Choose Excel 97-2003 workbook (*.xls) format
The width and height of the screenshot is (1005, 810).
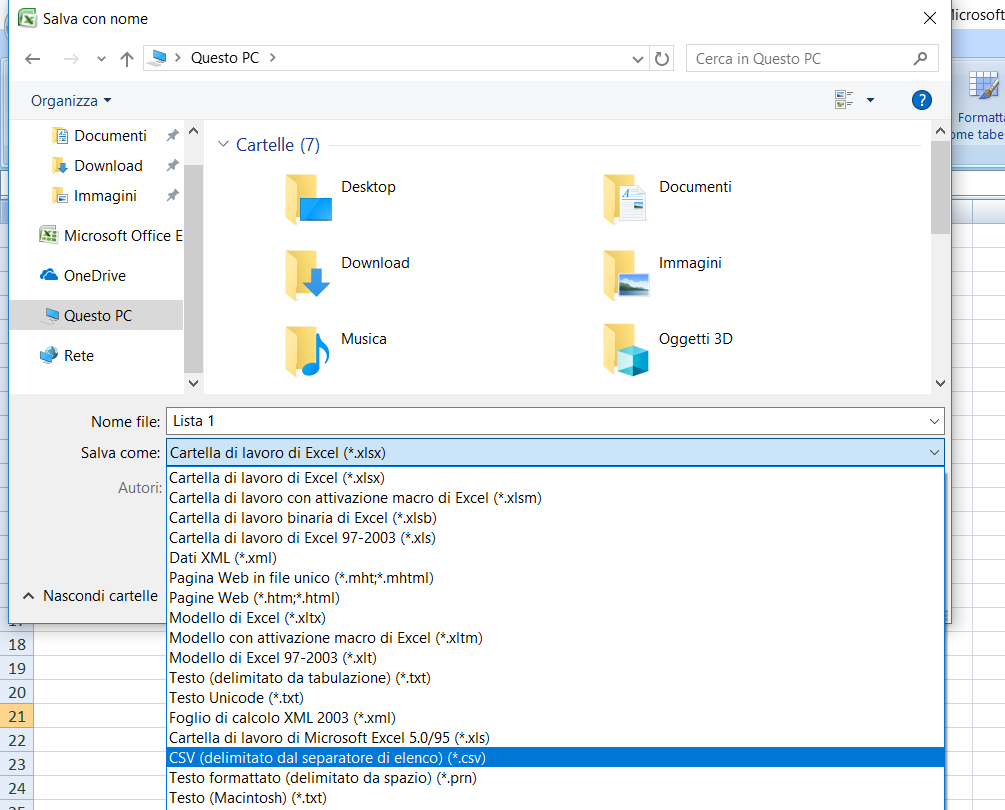click(555, 538)
